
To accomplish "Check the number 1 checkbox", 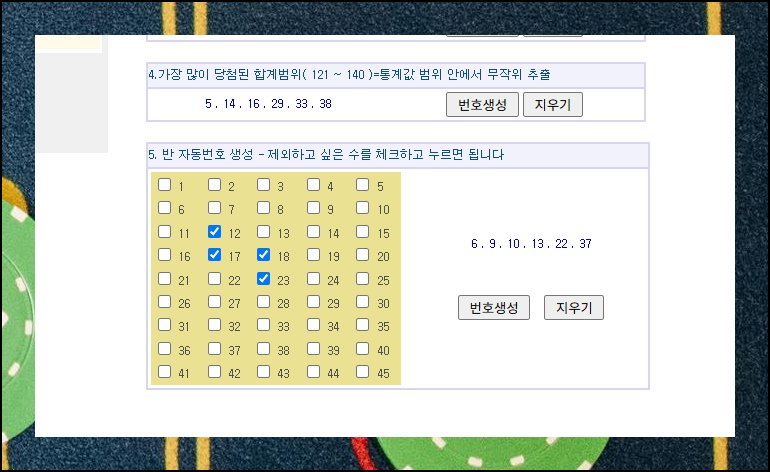I will (x=165, y=185).
